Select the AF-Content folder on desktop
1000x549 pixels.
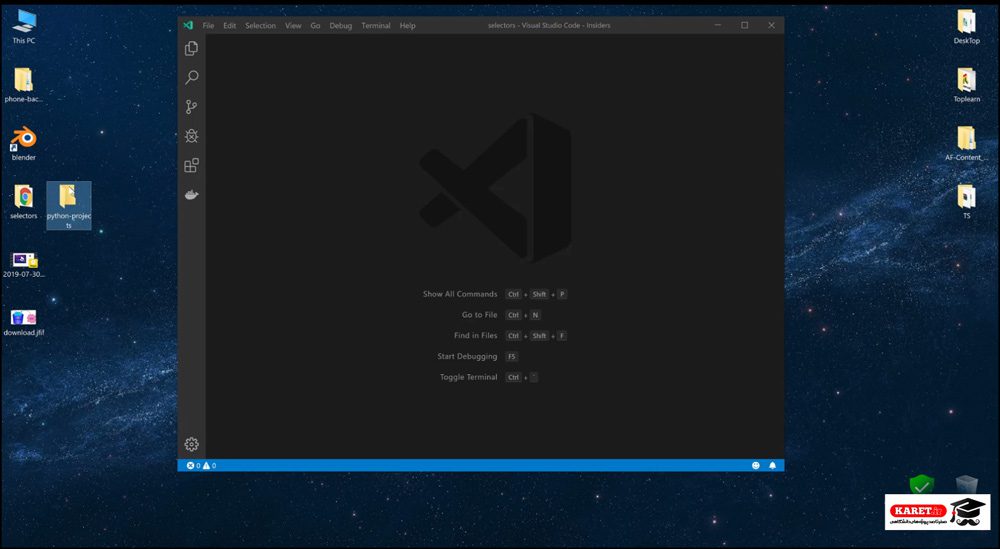966,143
